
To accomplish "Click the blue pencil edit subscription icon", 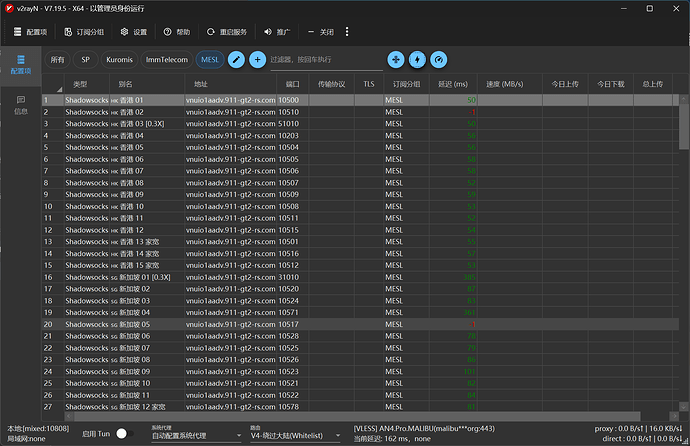I will [236, 59].
